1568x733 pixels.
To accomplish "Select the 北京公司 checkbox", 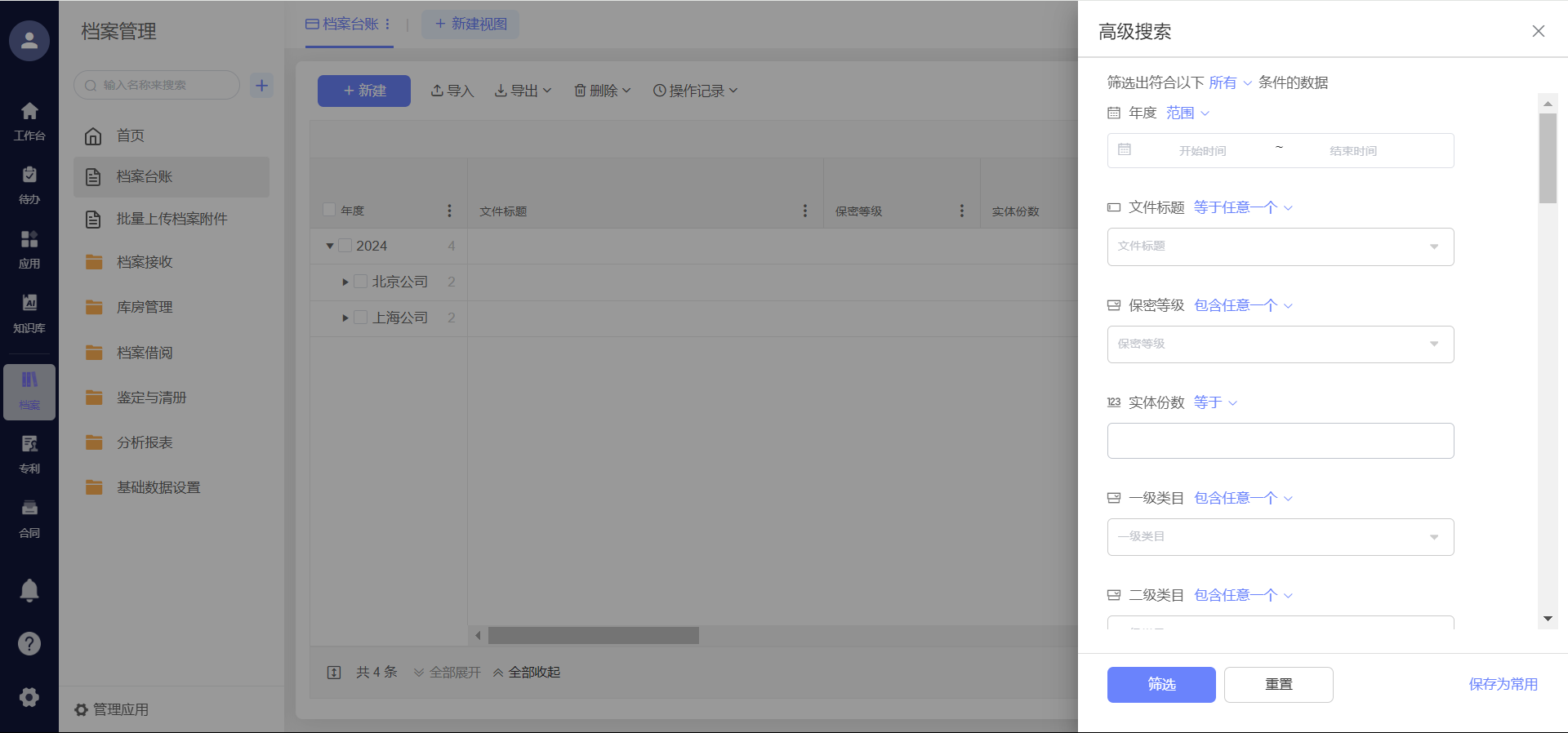I will (361, 282).
